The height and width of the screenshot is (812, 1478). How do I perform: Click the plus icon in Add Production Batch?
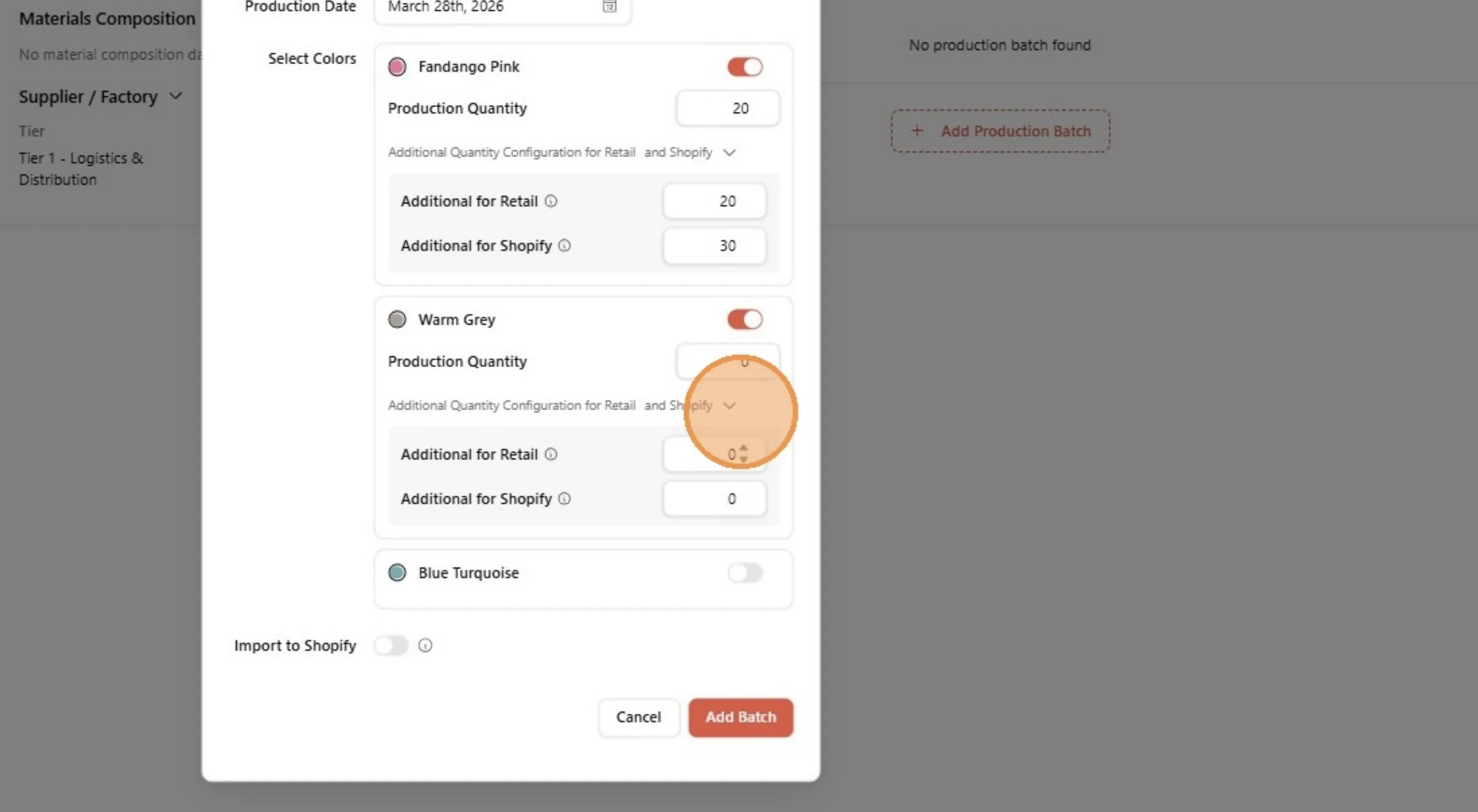917,131
